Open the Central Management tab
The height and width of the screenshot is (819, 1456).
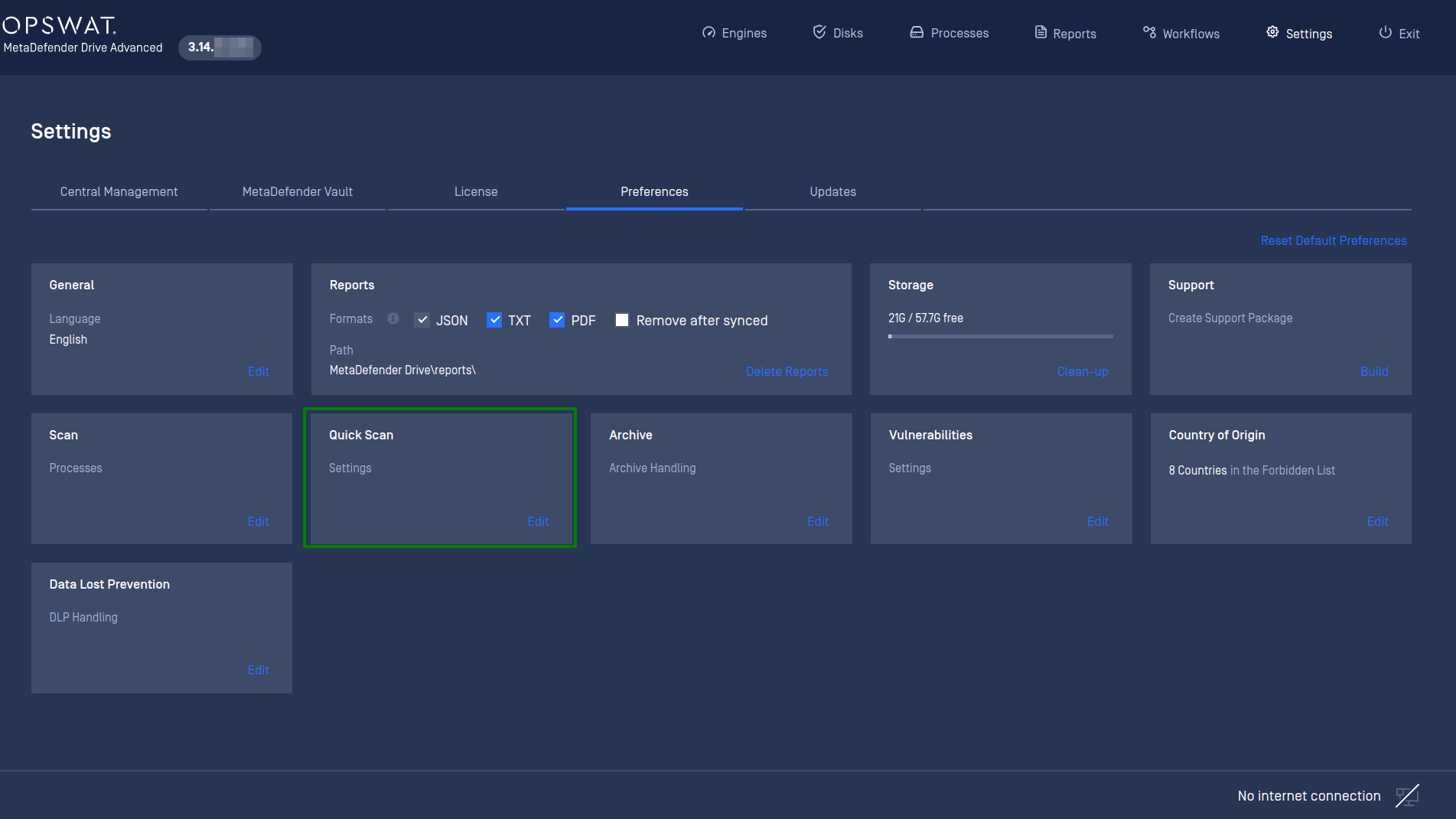(x=119, y=191)
